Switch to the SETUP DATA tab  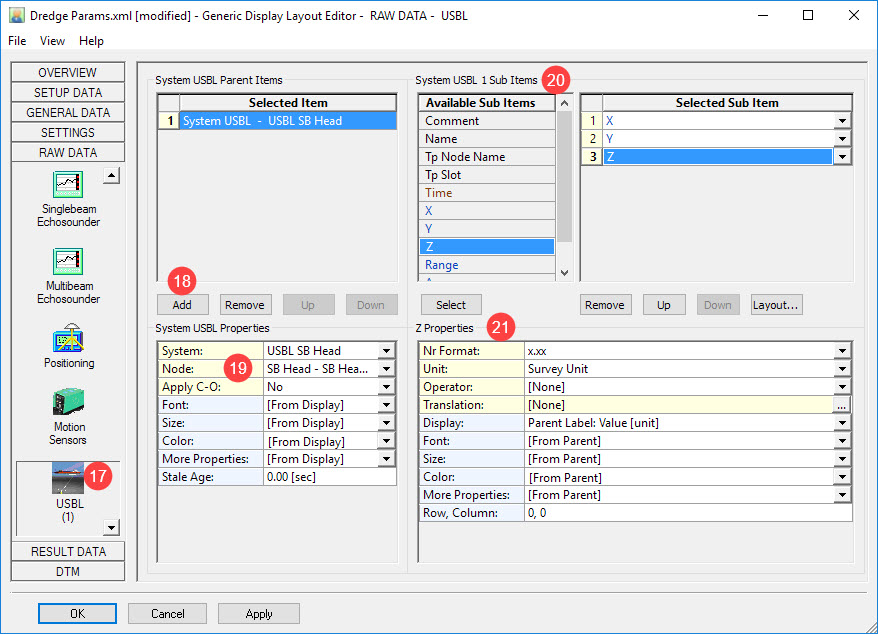point(68,92)
